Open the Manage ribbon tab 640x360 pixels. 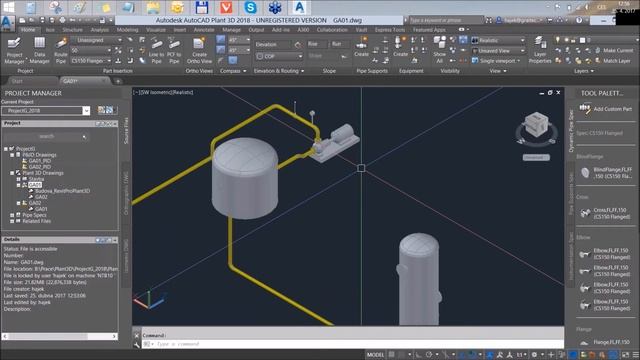(x=231, y=30)
